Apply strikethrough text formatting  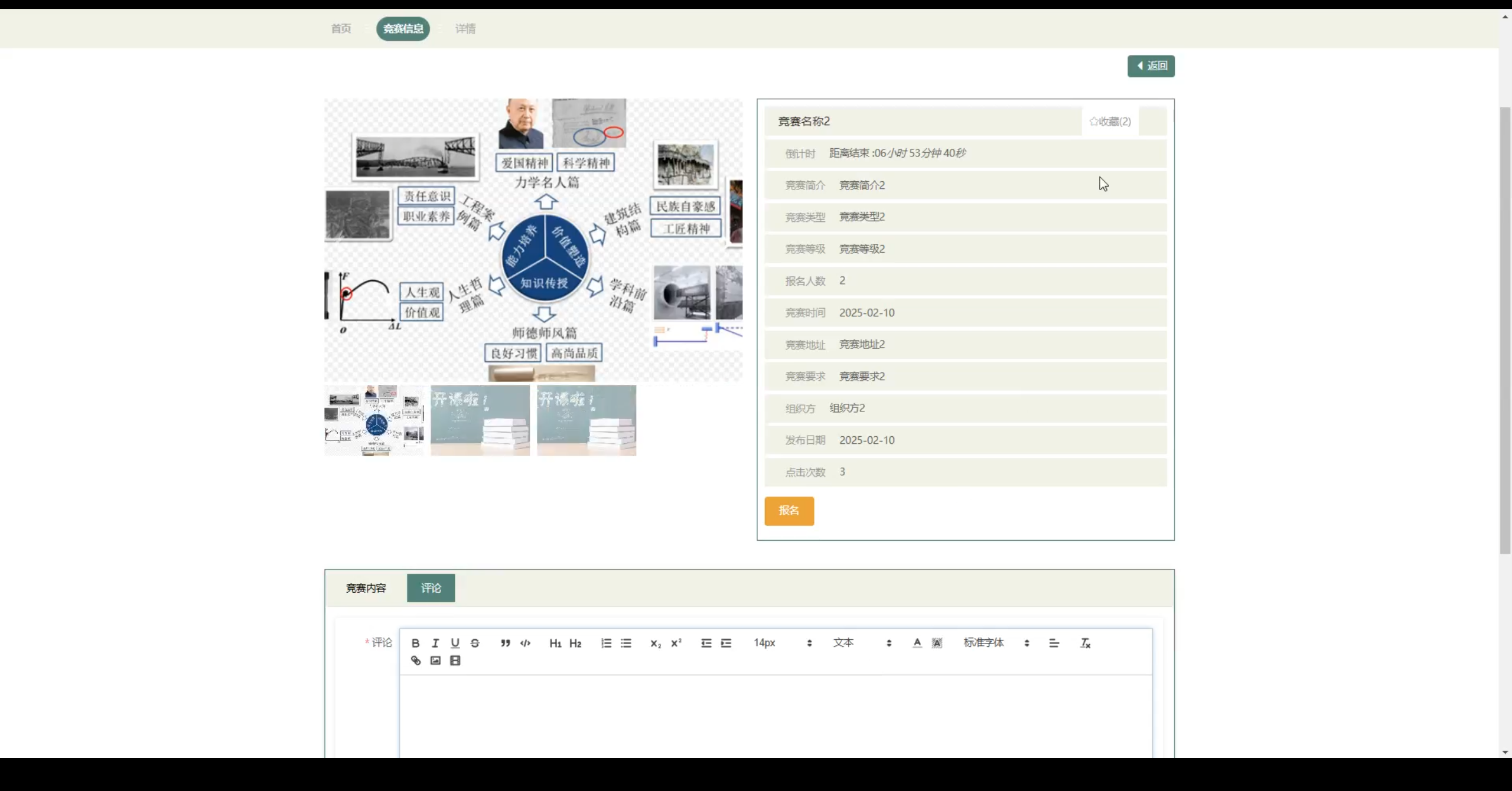(x=475, y=643)
